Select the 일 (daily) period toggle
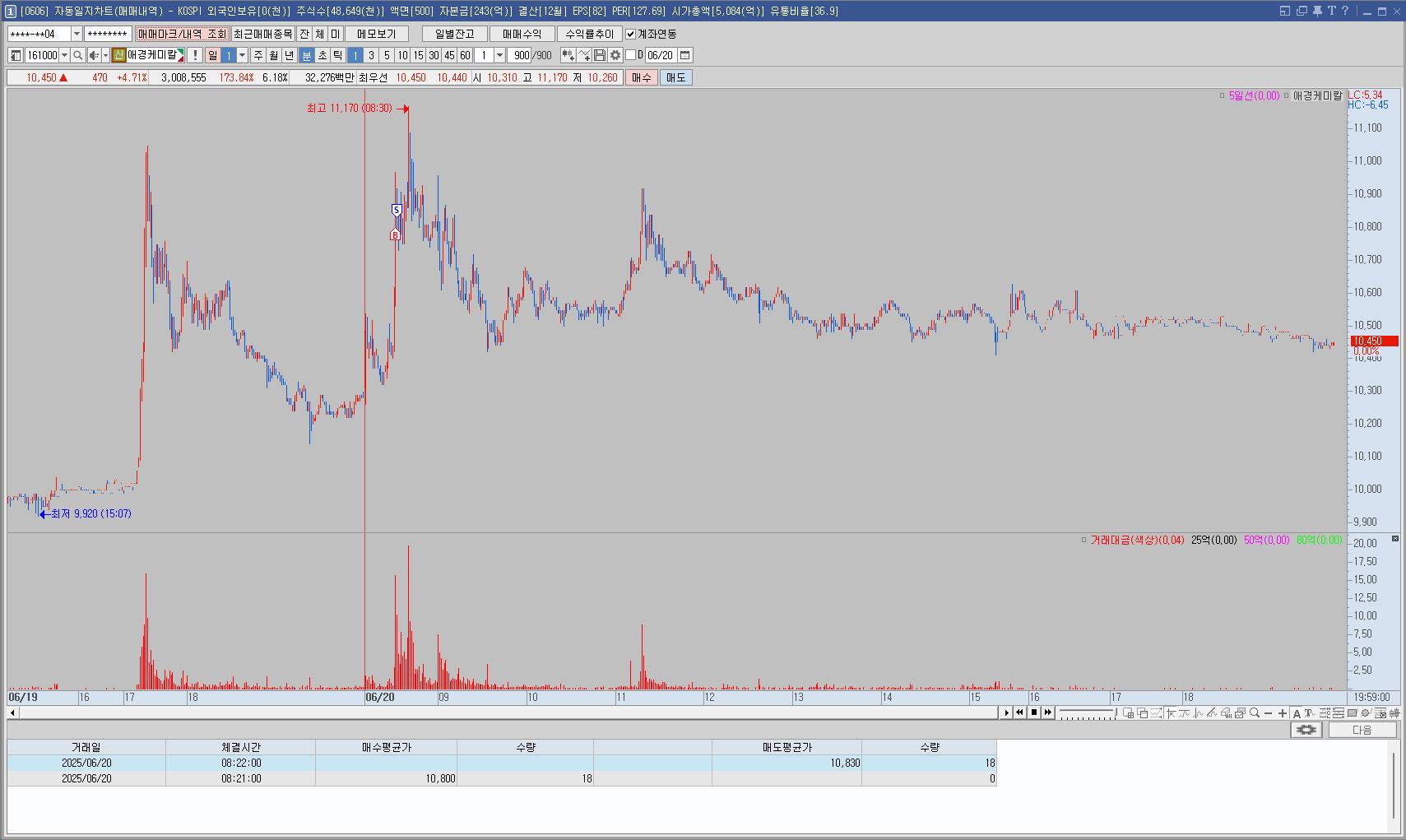 [213, 55]
